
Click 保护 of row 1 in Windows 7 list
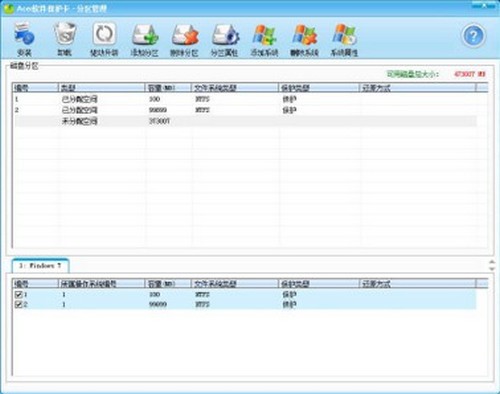pyautogui.click(x=289, y=294)
